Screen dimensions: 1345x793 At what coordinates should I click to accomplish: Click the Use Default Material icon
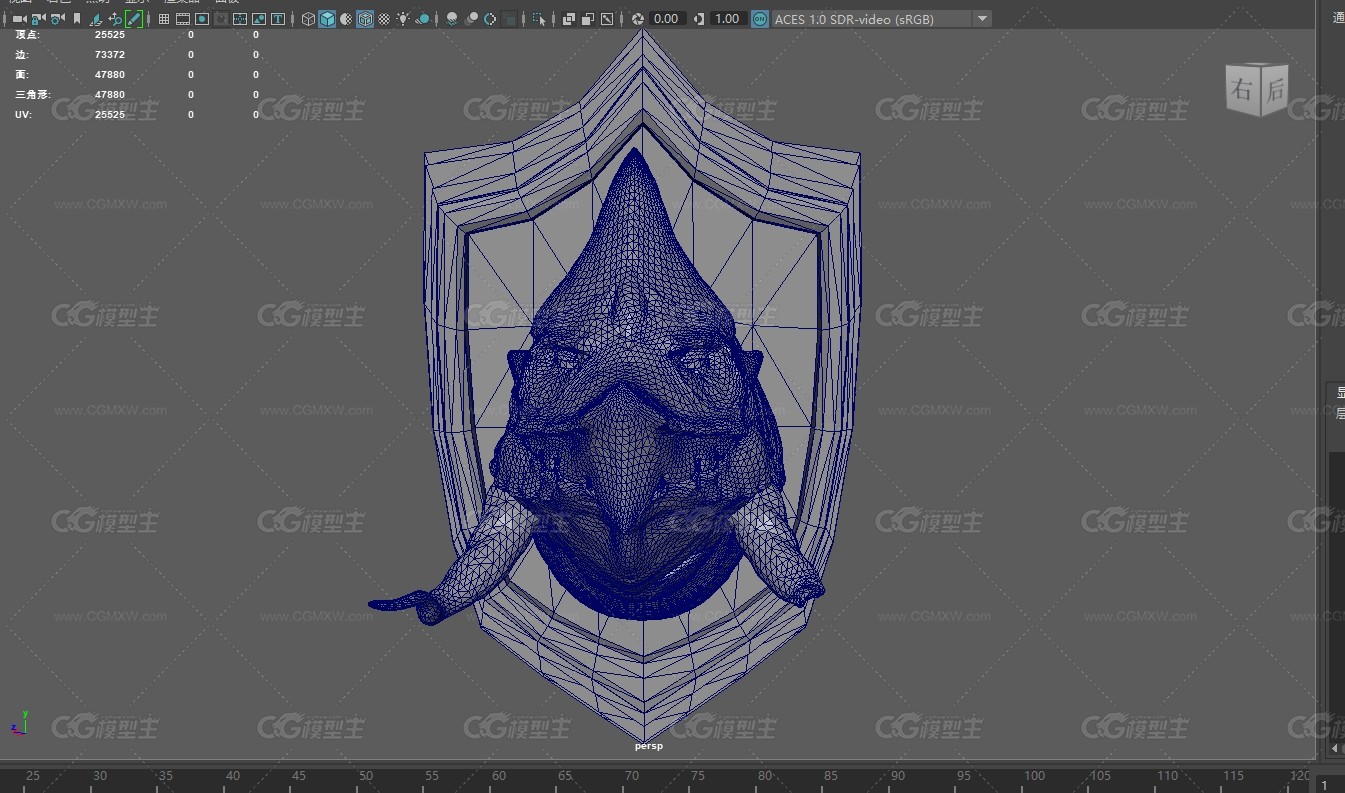pyautogui.click(x=346, y=19)
